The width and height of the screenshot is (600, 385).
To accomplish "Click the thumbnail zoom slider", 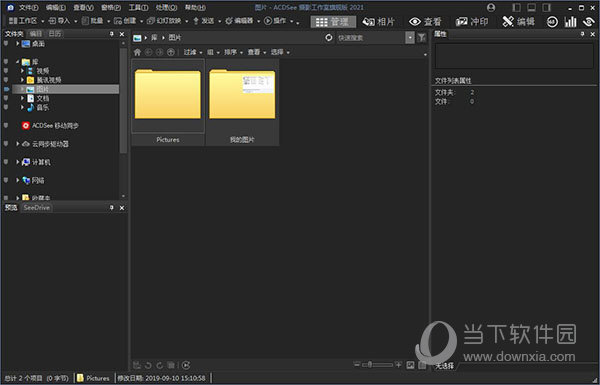I will pos(378,365).
